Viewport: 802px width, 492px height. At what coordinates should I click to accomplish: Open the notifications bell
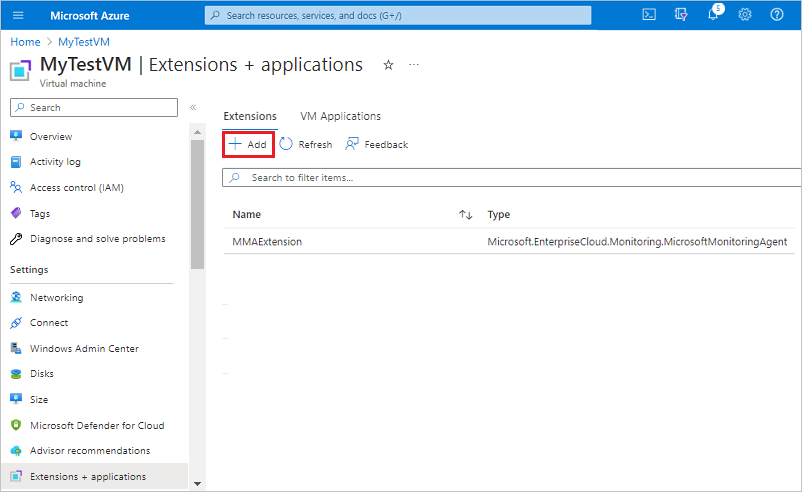[x=713, y=15]
